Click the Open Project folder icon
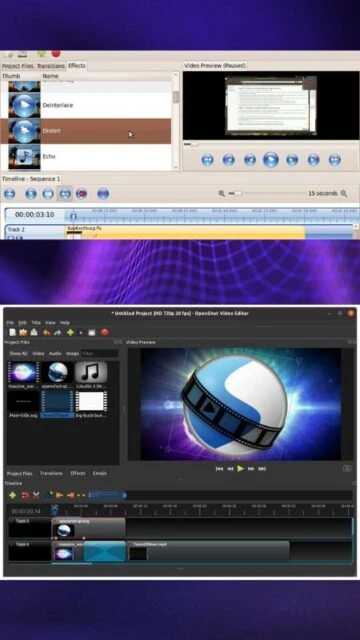The width and height of the screenshot is (360, 640). click(23, 333)
